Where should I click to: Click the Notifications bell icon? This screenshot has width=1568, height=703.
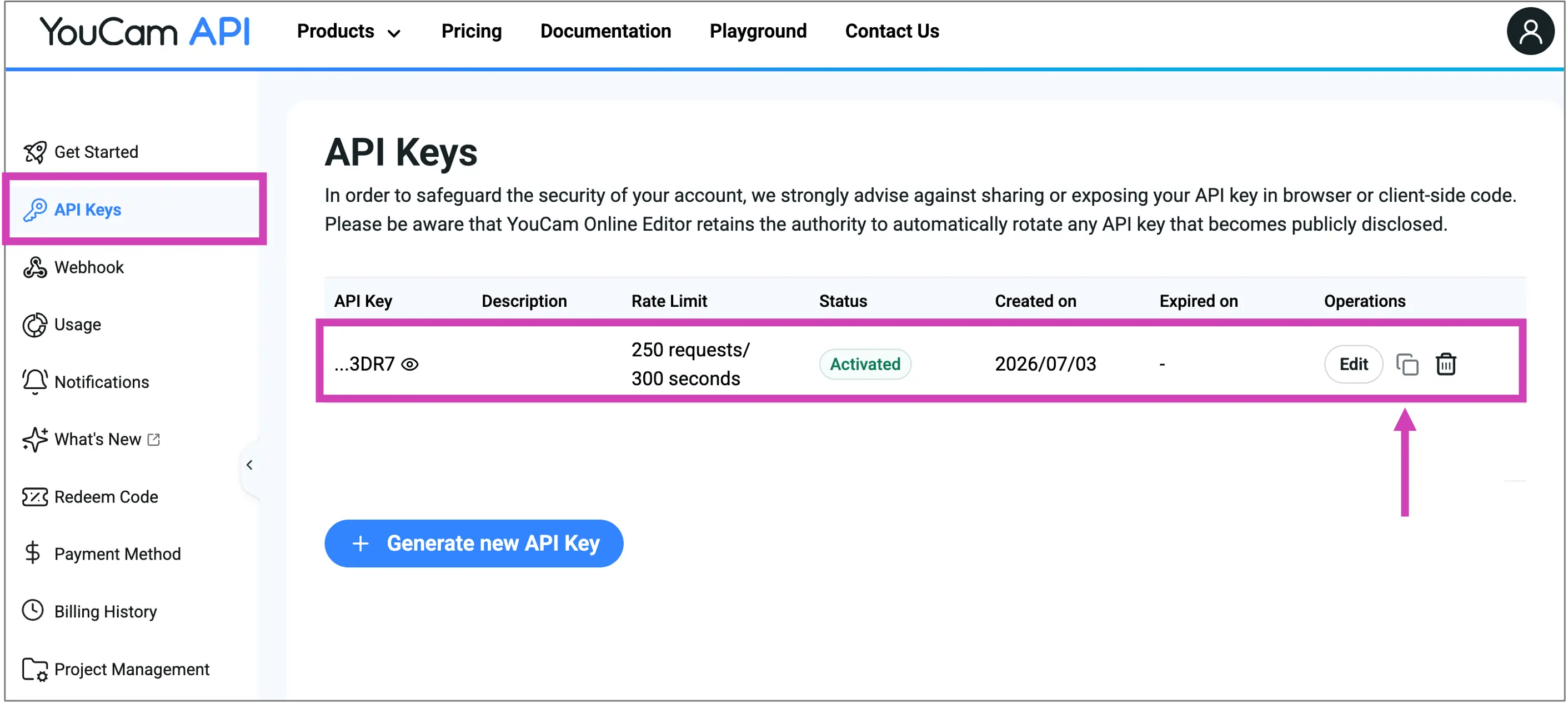tap(34, 382)
